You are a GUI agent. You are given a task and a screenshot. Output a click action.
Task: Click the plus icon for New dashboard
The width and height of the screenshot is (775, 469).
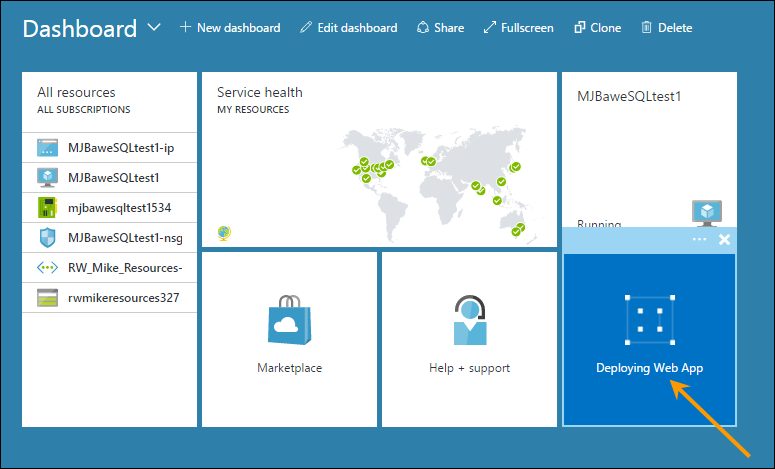pos(185,27)
